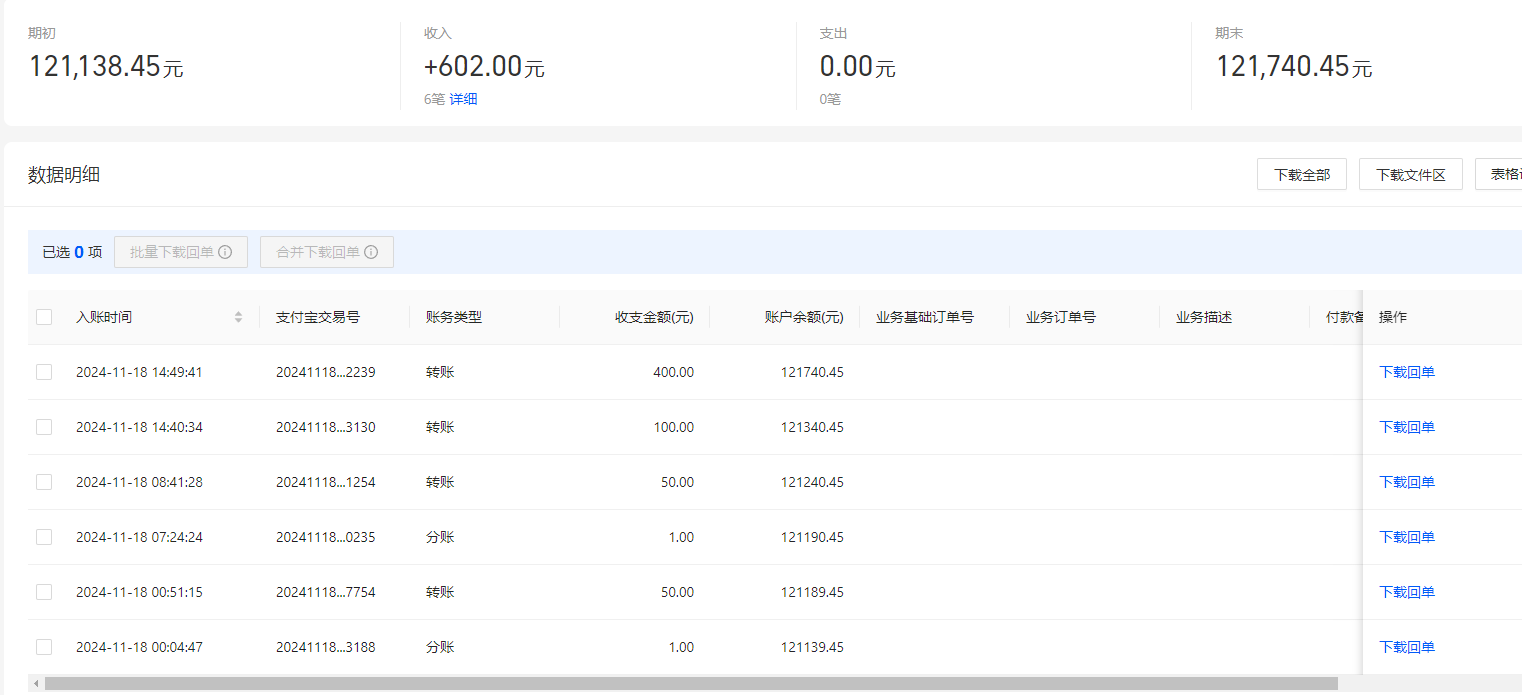
Task: Click the 合并下载回单 button
Action: point(327,252)
